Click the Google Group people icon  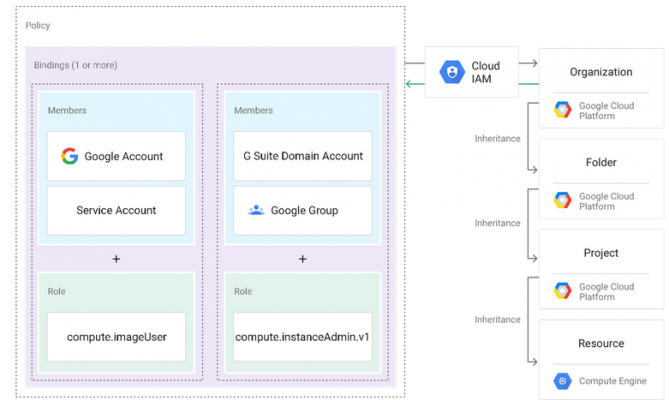pyautogui.click(x=256, y=210)
